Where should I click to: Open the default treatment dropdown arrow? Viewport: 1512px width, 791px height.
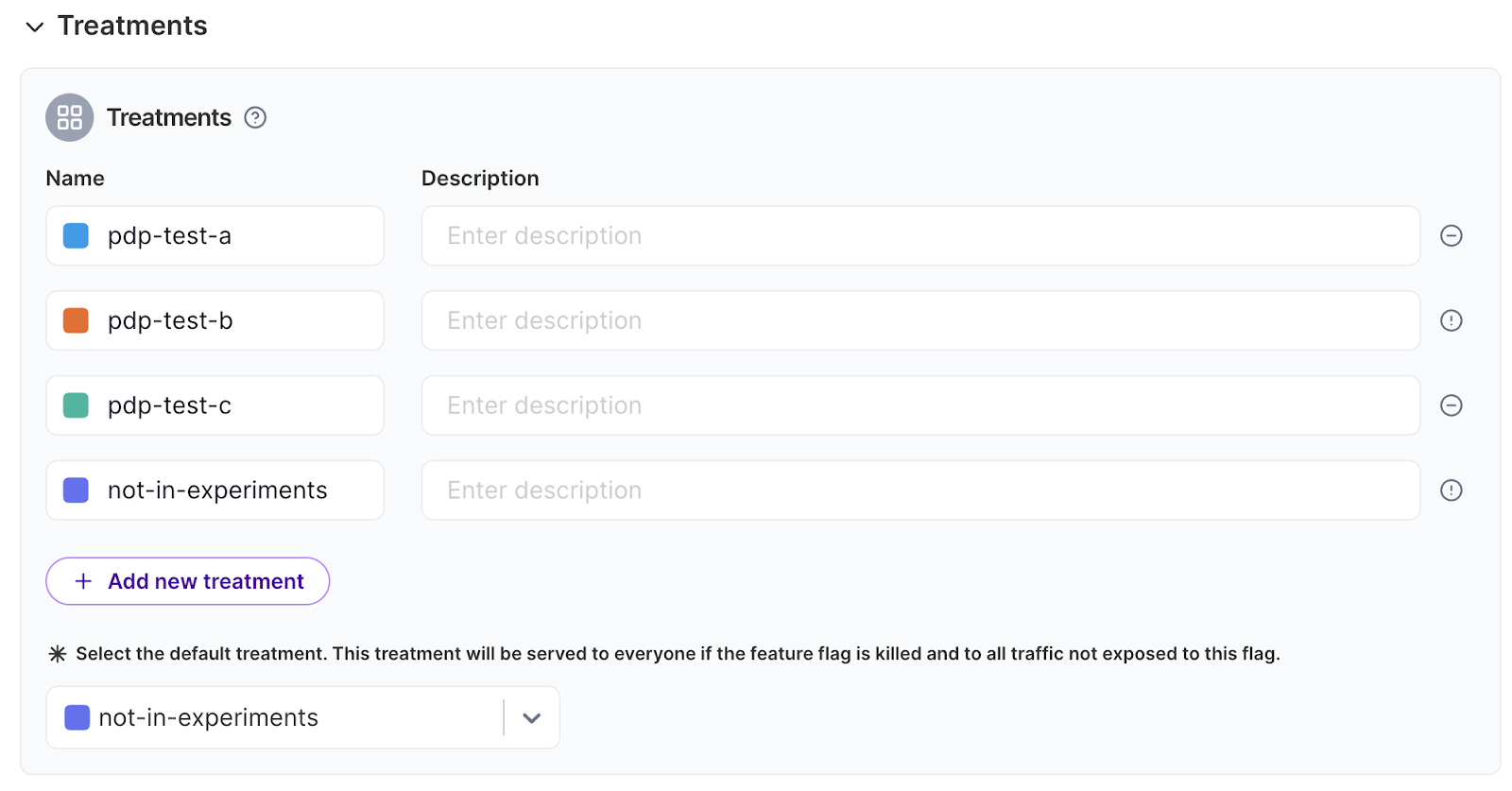tap(531, 718)
